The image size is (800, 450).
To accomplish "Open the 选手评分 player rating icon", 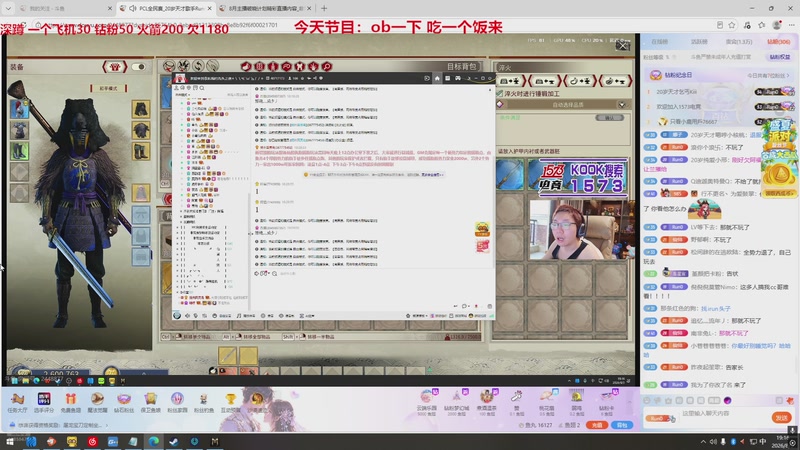I will [x=44, y=403].
